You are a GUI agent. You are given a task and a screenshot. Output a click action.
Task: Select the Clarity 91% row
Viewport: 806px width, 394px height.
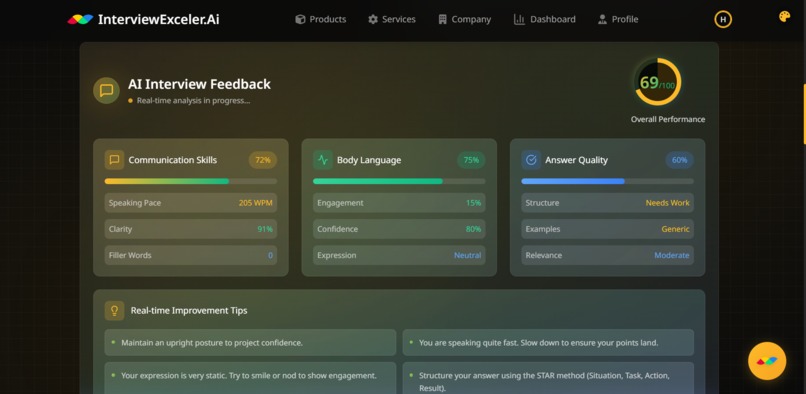[191, 229]
